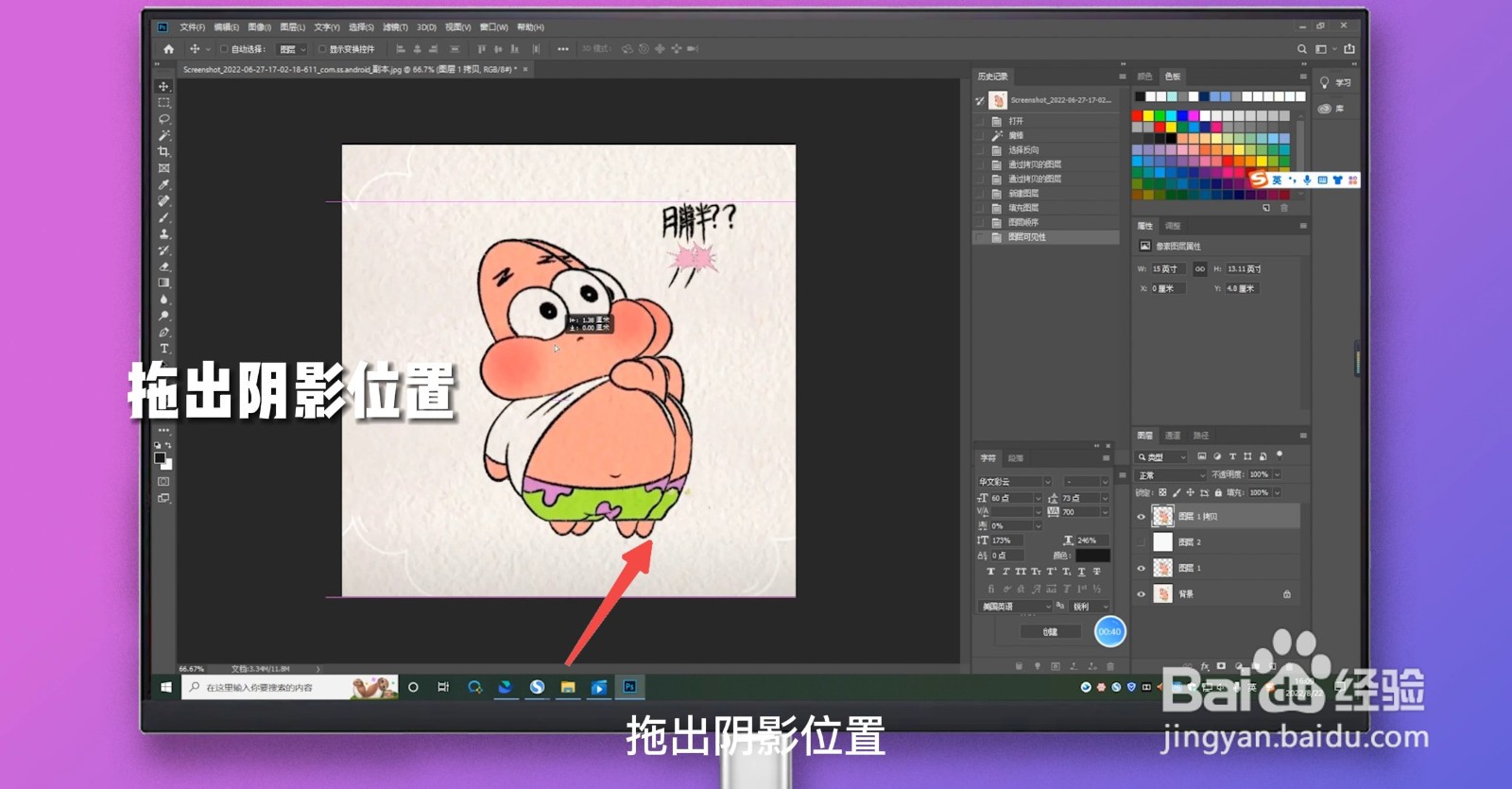The width and height of the screenshot is (1512, 789).
Task: Select the Lasso tool
Action: coord(163,119)
